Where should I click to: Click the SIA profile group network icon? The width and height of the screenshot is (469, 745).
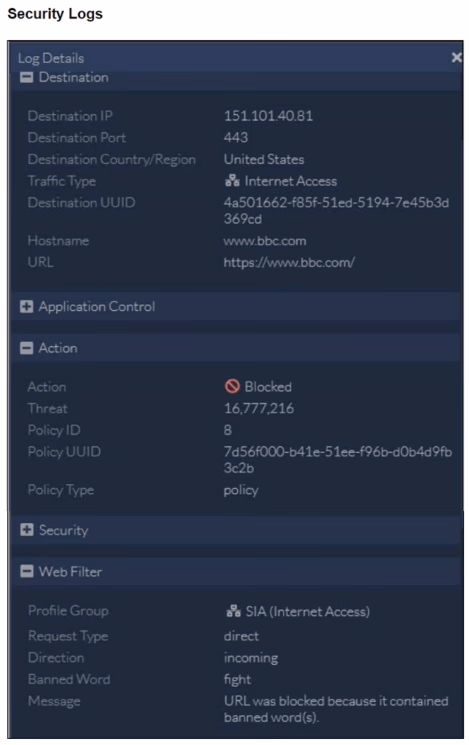[233, 611]
